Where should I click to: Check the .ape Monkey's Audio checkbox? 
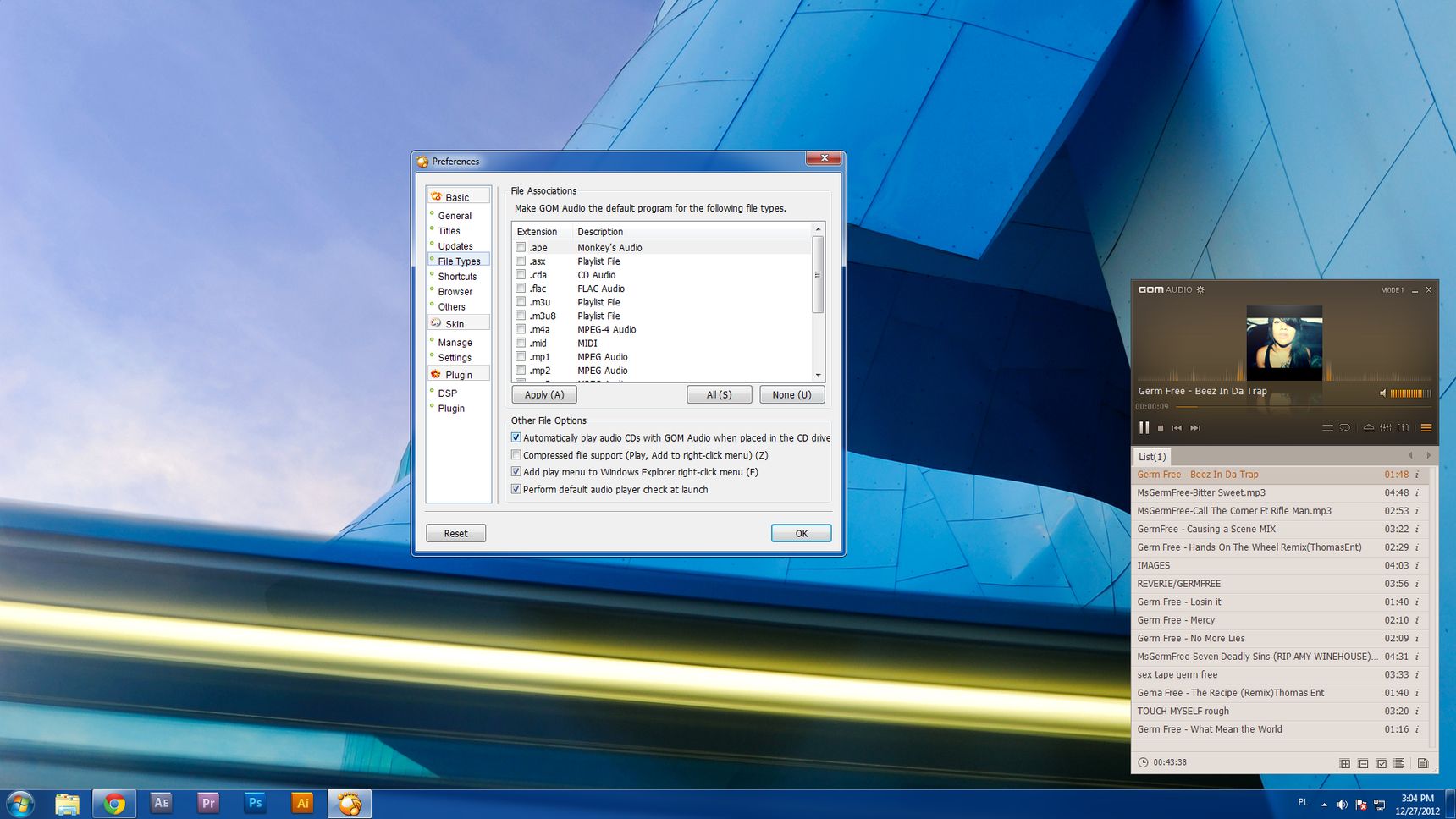point(521,247)
